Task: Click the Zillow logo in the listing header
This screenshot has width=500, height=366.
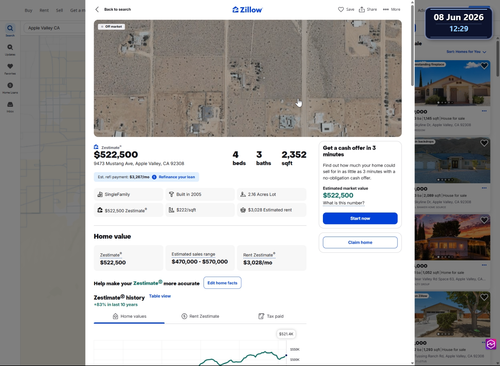Action: (247, 10)
